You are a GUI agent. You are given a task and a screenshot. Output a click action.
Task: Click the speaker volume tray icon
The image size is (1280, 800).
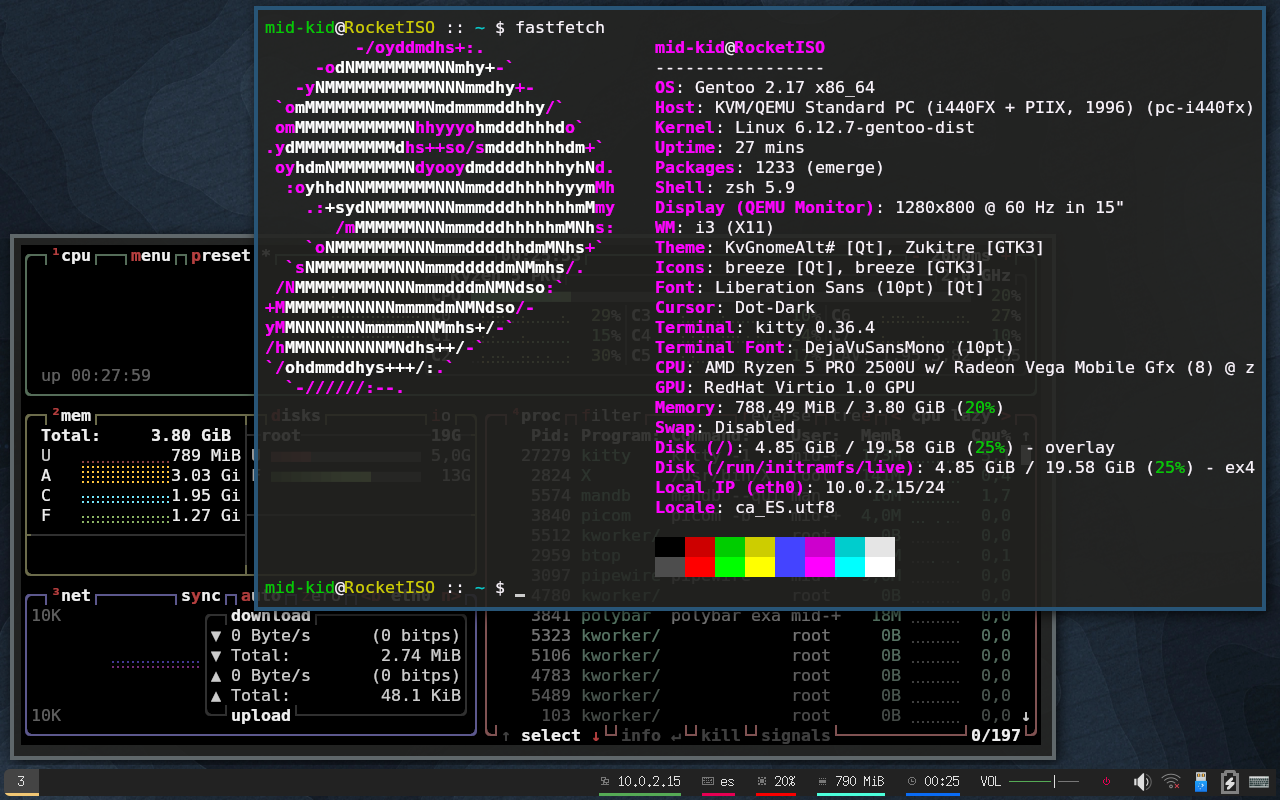coord(1142,781)
